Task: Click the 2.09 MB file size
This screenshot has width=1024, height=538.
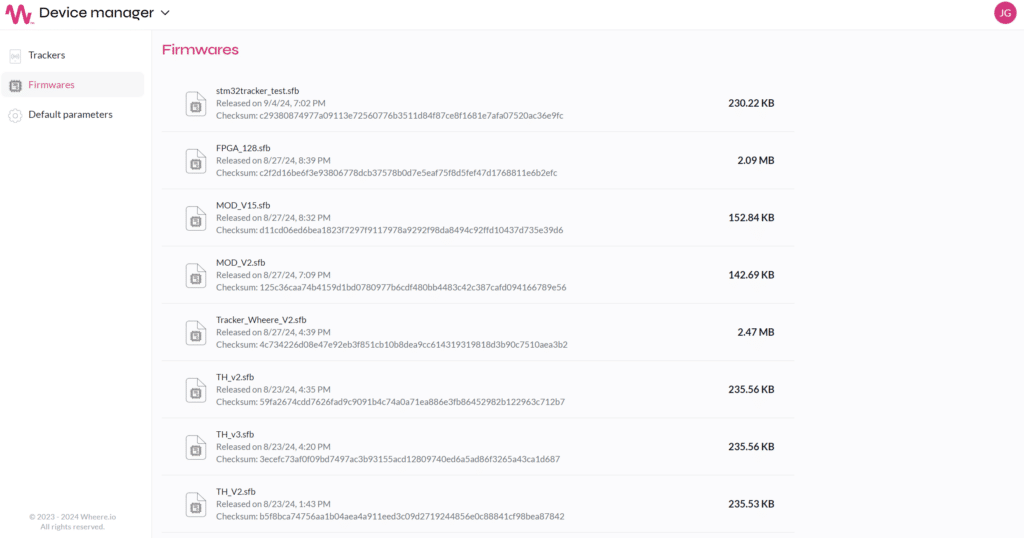Action: click(756, 161)
